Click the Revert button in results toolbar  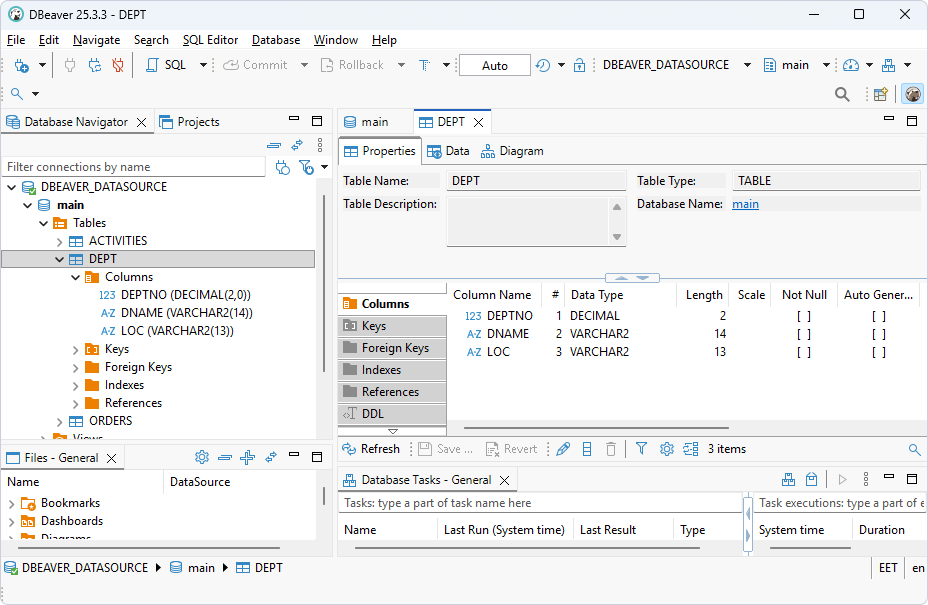[511, 449]
